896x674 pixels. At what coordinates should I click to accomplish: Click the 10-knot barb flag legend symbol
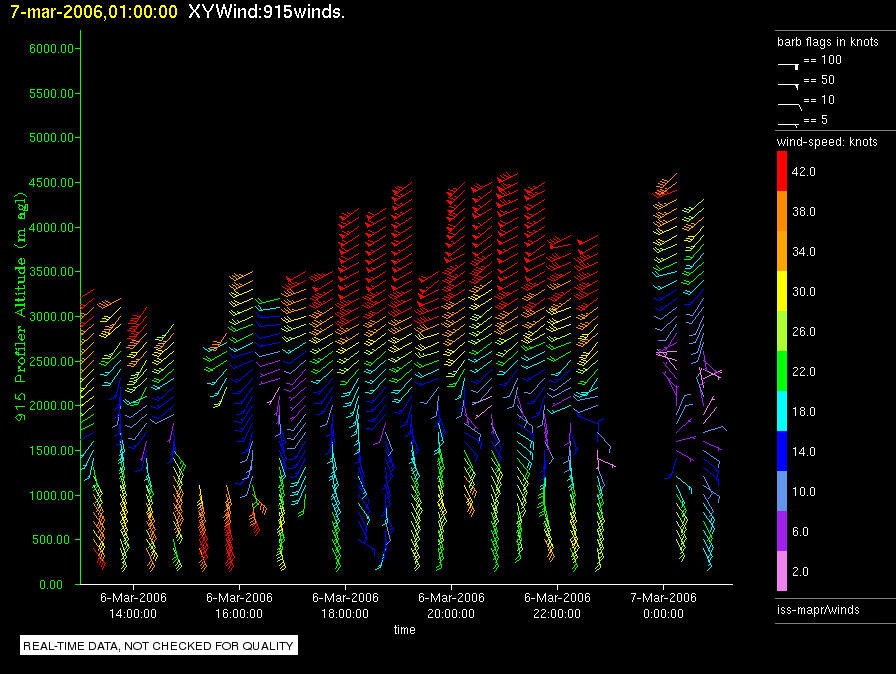click(x=788, y=102)
